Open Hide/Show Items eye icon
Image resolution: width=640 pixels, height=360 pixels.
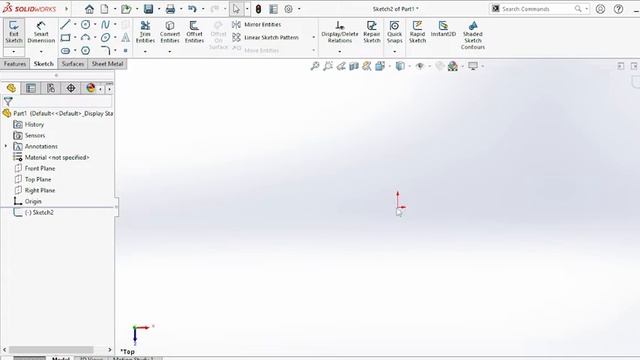click(420, 66)
